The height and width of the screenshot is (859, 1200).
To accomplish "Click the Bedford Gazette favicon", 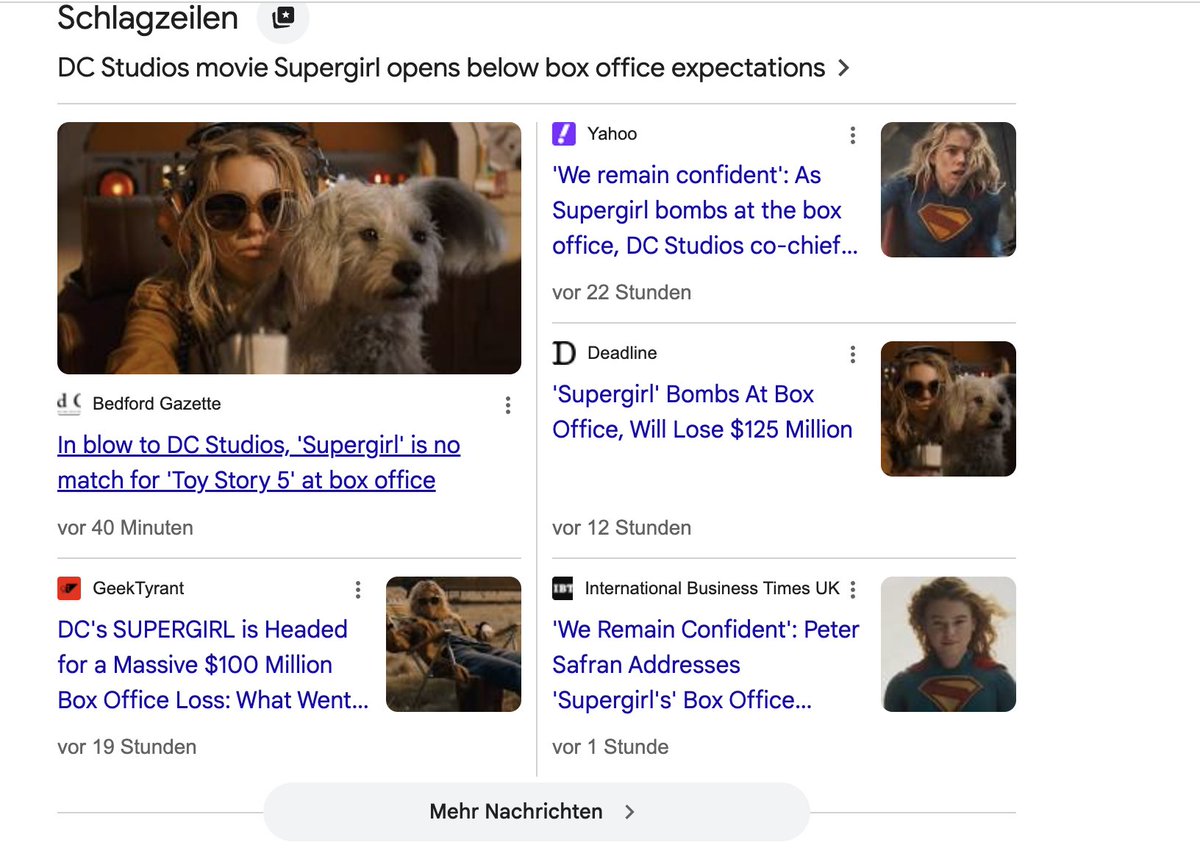I will click(x=69, y=404).
